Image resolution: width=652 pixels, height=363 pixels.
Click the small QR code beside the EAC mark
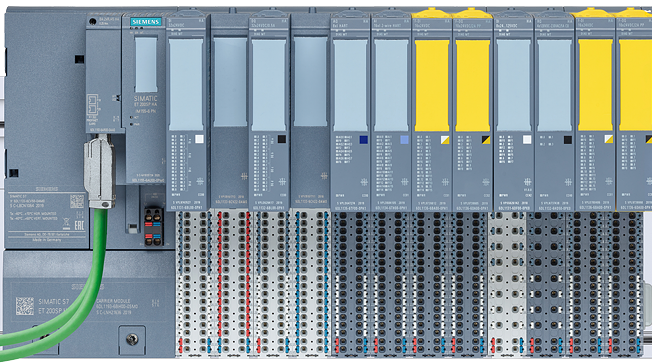coord(77,201)
